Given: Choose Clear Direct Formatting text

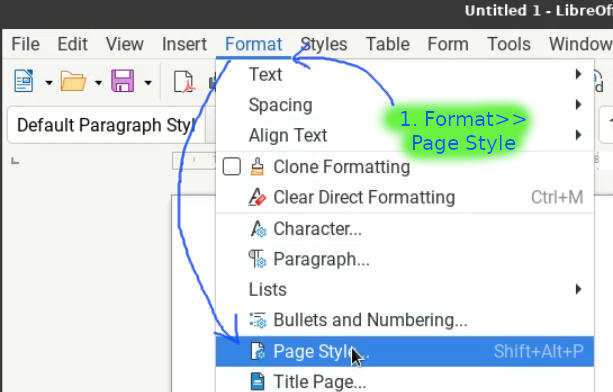Looking at the screenshot, I should (364, 197).
